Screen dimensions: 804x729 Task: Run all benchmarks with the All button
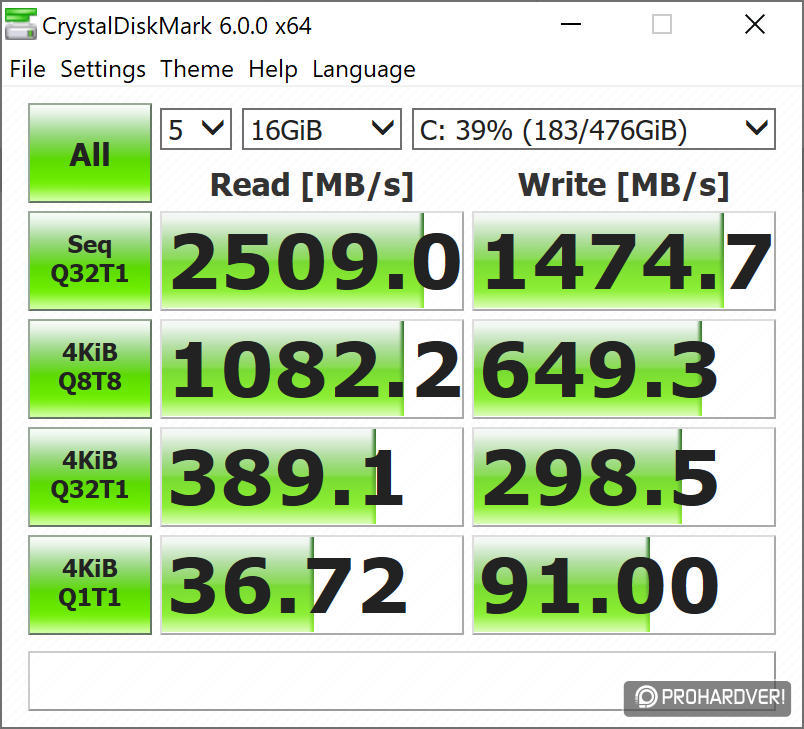tap(90, 153)
